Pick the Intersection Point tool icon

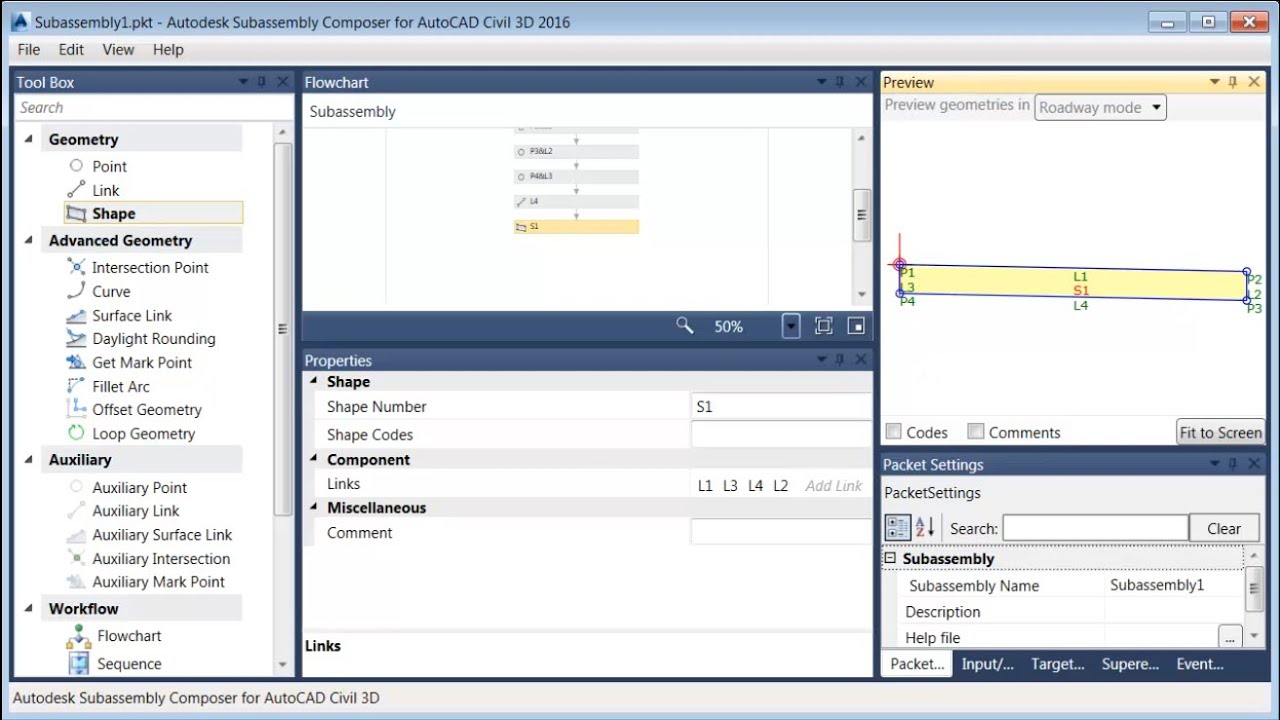[x=76, y=267]
